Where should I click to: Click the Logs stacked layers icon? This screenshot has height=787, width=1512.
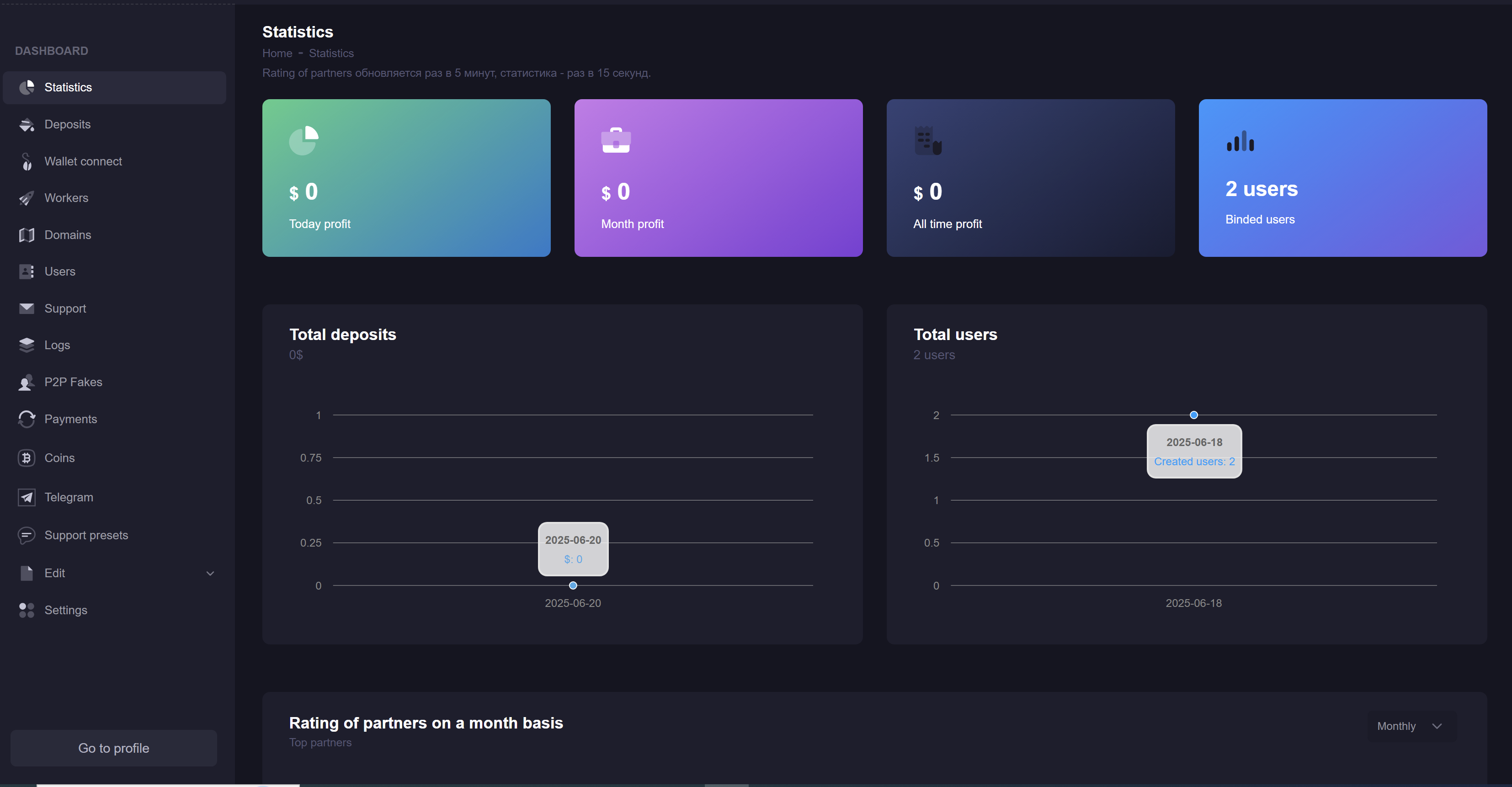(x=27, y=345)
